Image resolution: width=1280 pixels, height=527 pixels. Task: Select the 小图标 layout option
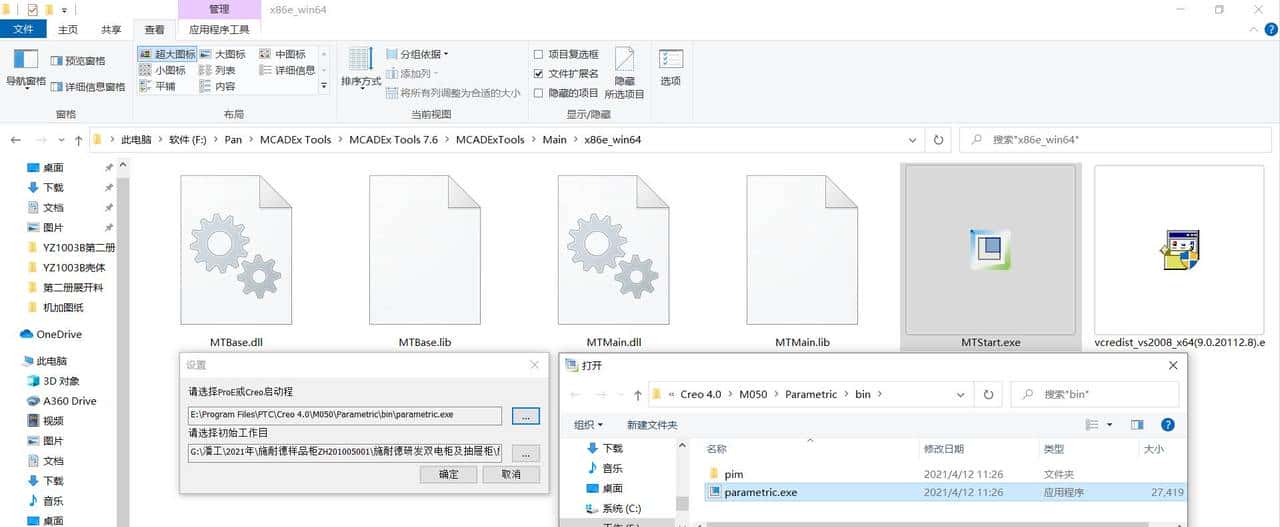coord(162,70)
